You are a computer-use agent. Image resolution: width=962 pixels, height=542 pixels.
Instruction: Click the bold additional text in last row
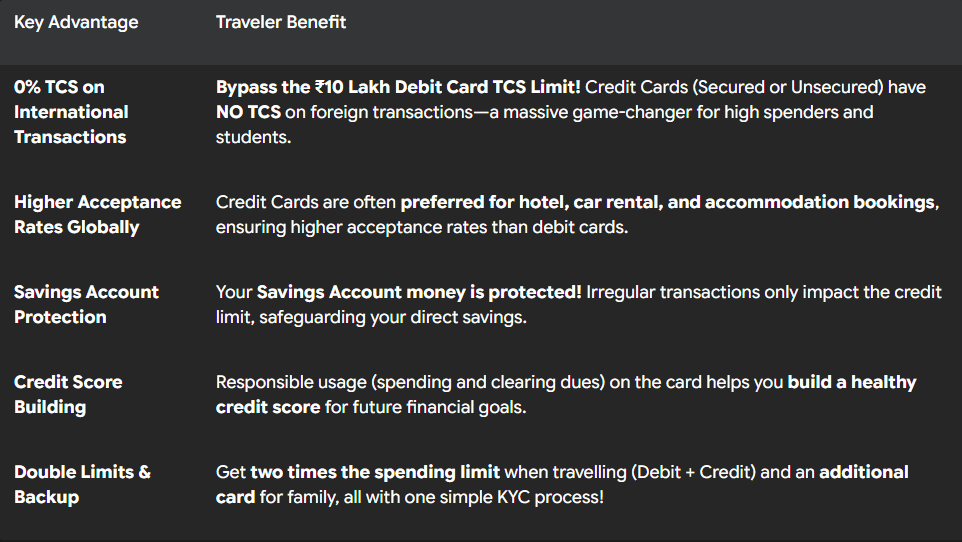(864, 472)
